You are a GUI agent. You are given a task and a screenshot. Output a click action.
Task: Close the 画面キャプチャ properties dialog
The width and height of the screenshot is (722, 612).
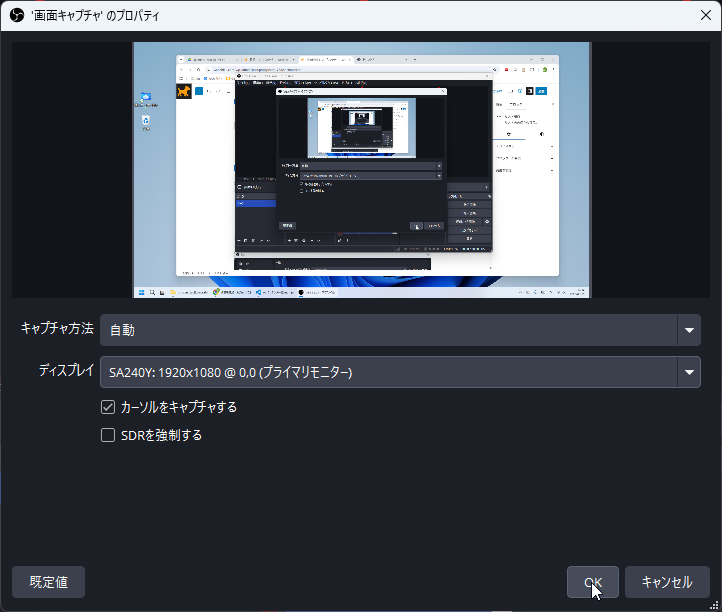(x=706, y=16)
